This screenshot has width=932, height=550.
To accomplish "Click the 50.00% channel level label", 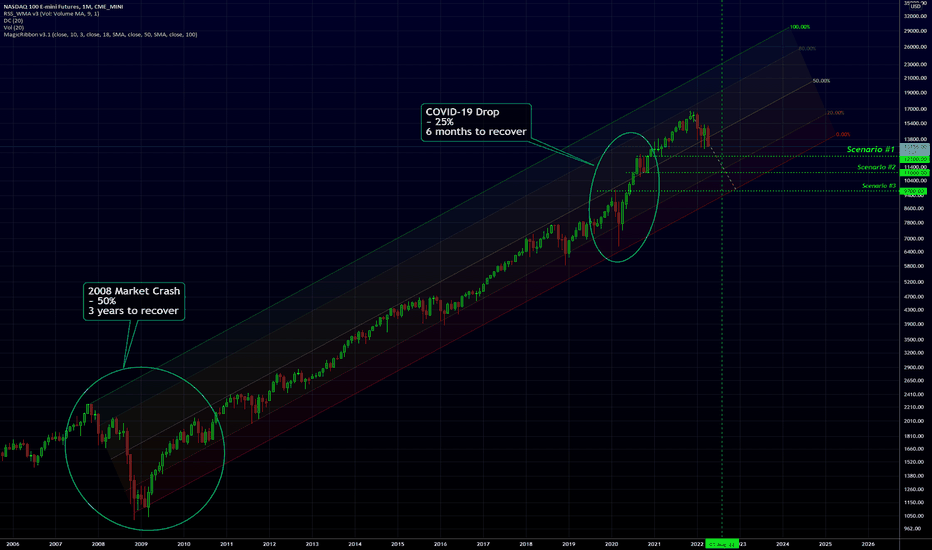I will [x=821, y=81].
